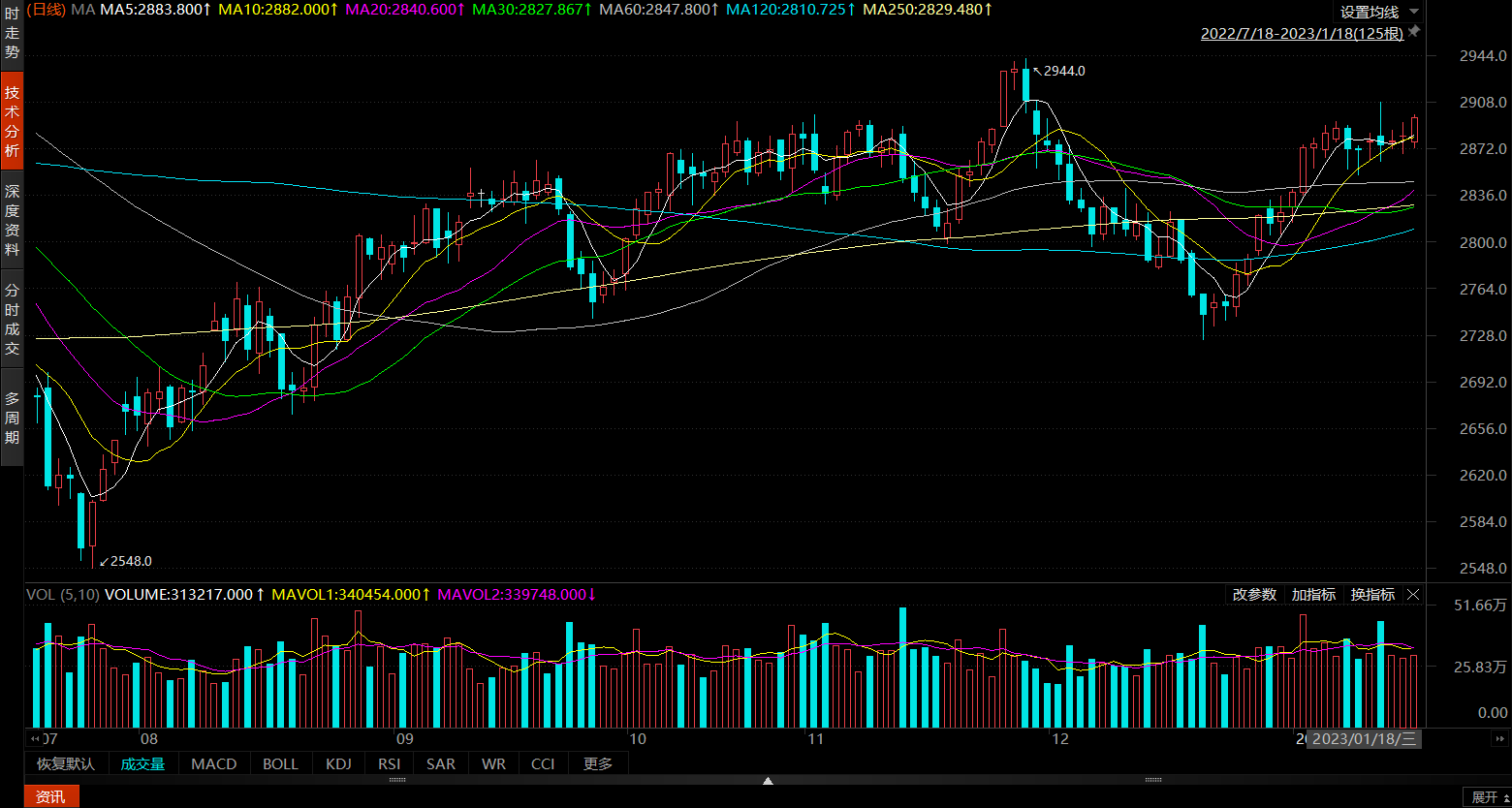Click the MA10:2882.000 label
The height and width of the screenshot is (808, 1512).
[278, 9]
